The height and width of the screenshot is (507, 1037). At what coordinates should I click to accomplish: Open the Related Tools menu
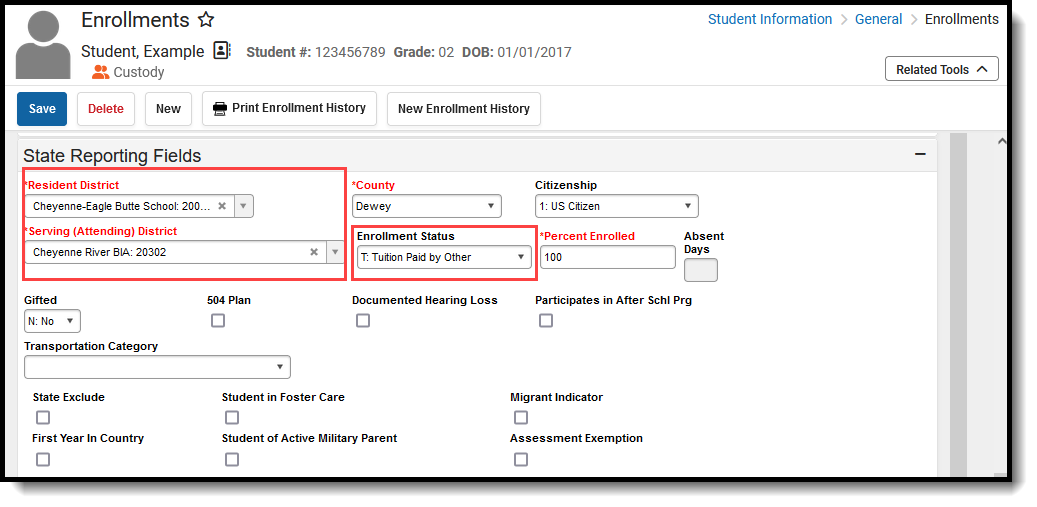coord(942,69)
